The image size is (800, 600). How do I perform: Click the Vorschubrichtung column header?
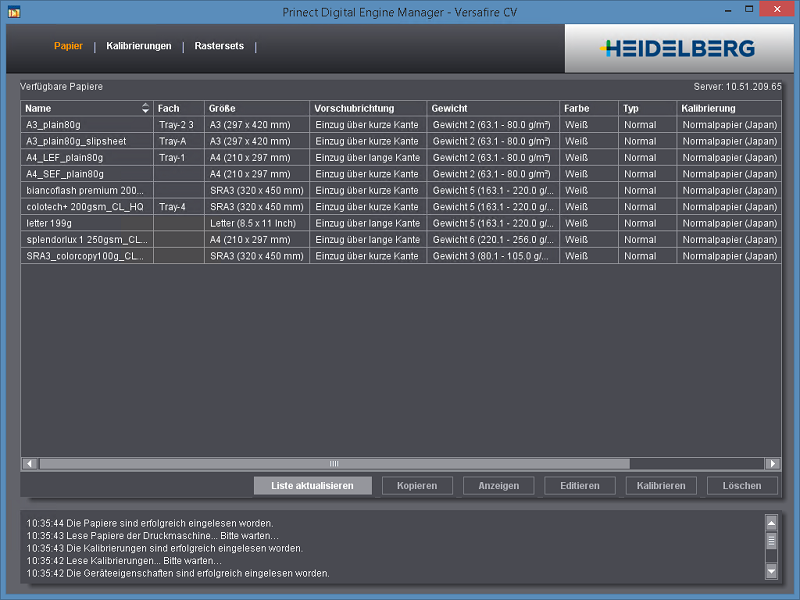click(368, 108)
